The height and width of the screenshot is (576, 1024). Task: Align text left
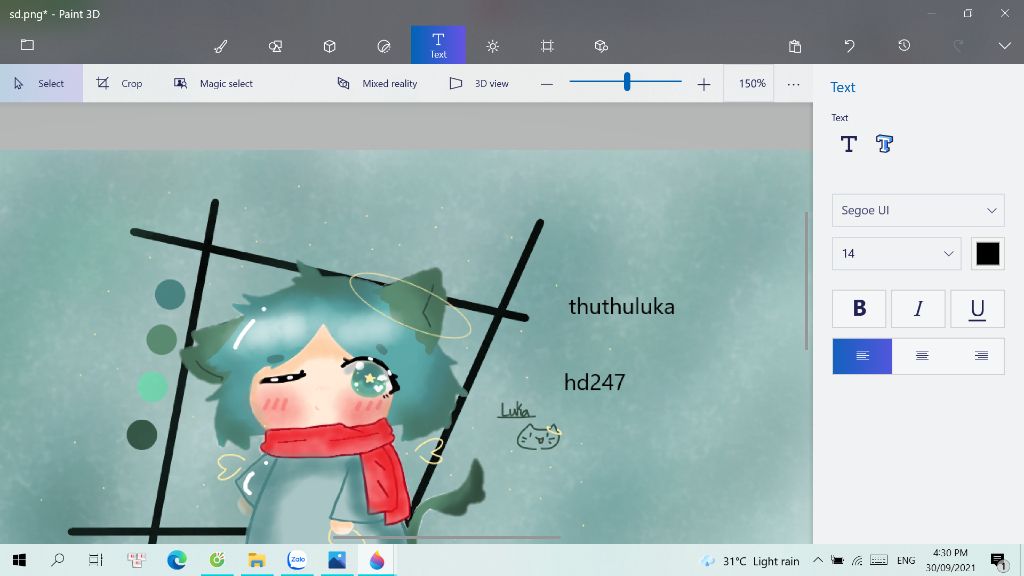862,356
